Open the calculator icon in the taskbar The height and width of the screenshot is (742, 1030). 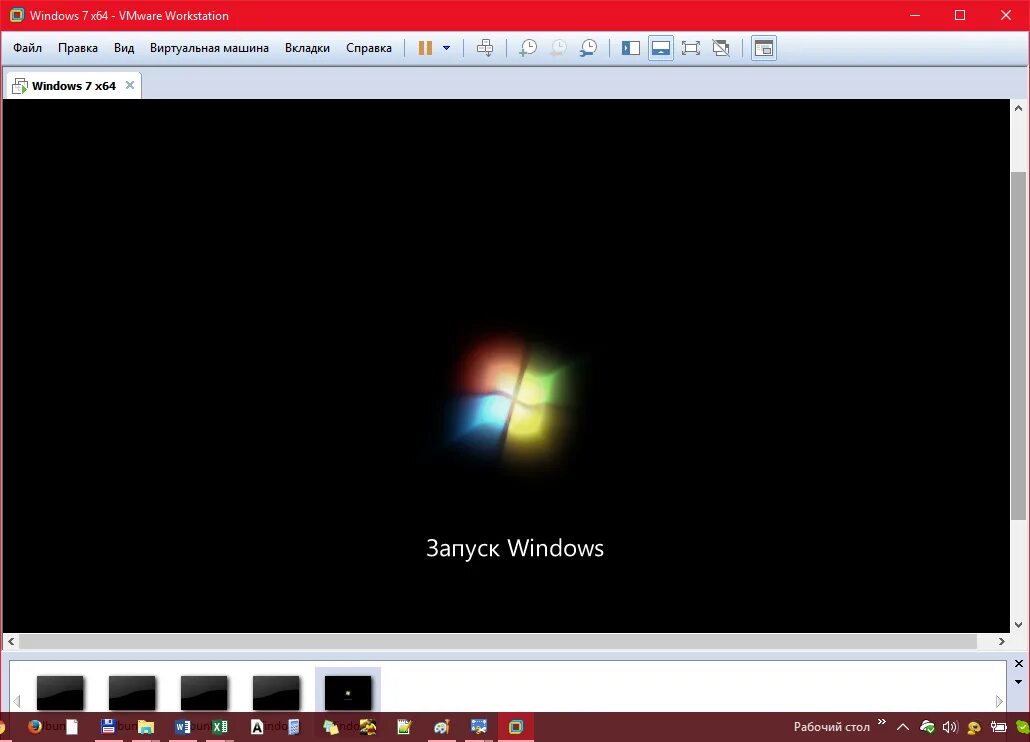294,727
